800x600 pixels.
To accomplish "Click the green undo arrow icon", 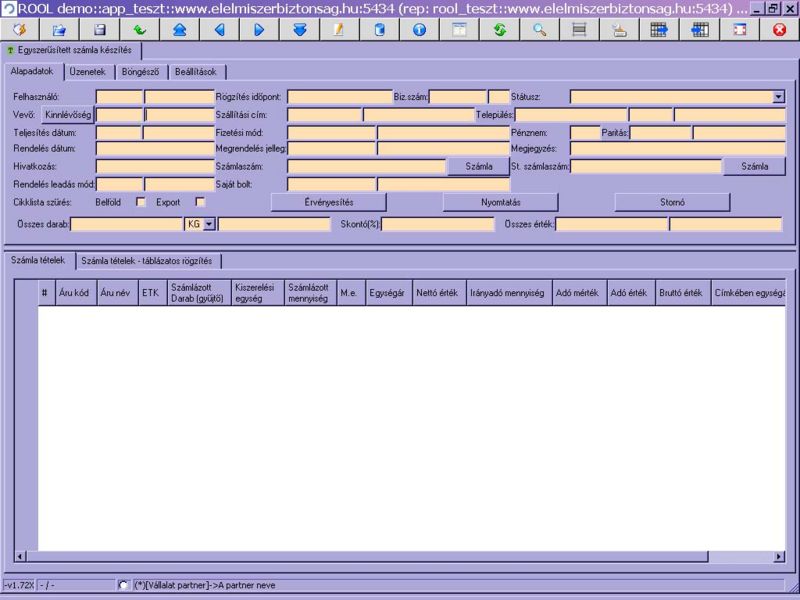I will pyautogui.click(x=139, y=29).
